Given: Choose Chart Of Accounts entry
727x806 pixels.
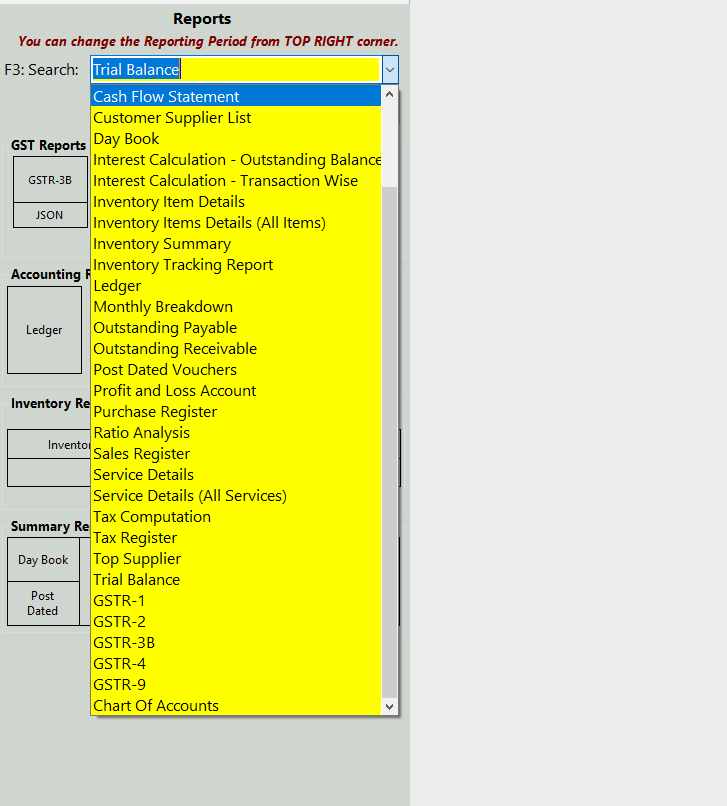Looking at the screenshot, I should coord(236,706).
